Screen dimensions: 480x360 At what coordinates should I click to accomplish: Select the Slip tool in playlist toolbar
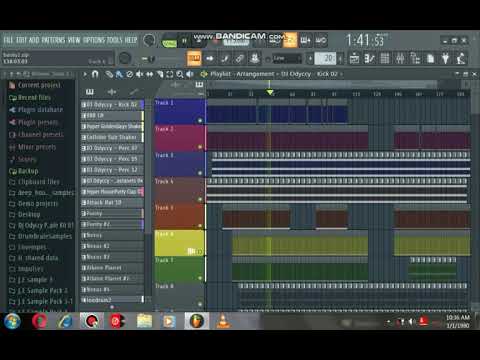coord(150,74)
